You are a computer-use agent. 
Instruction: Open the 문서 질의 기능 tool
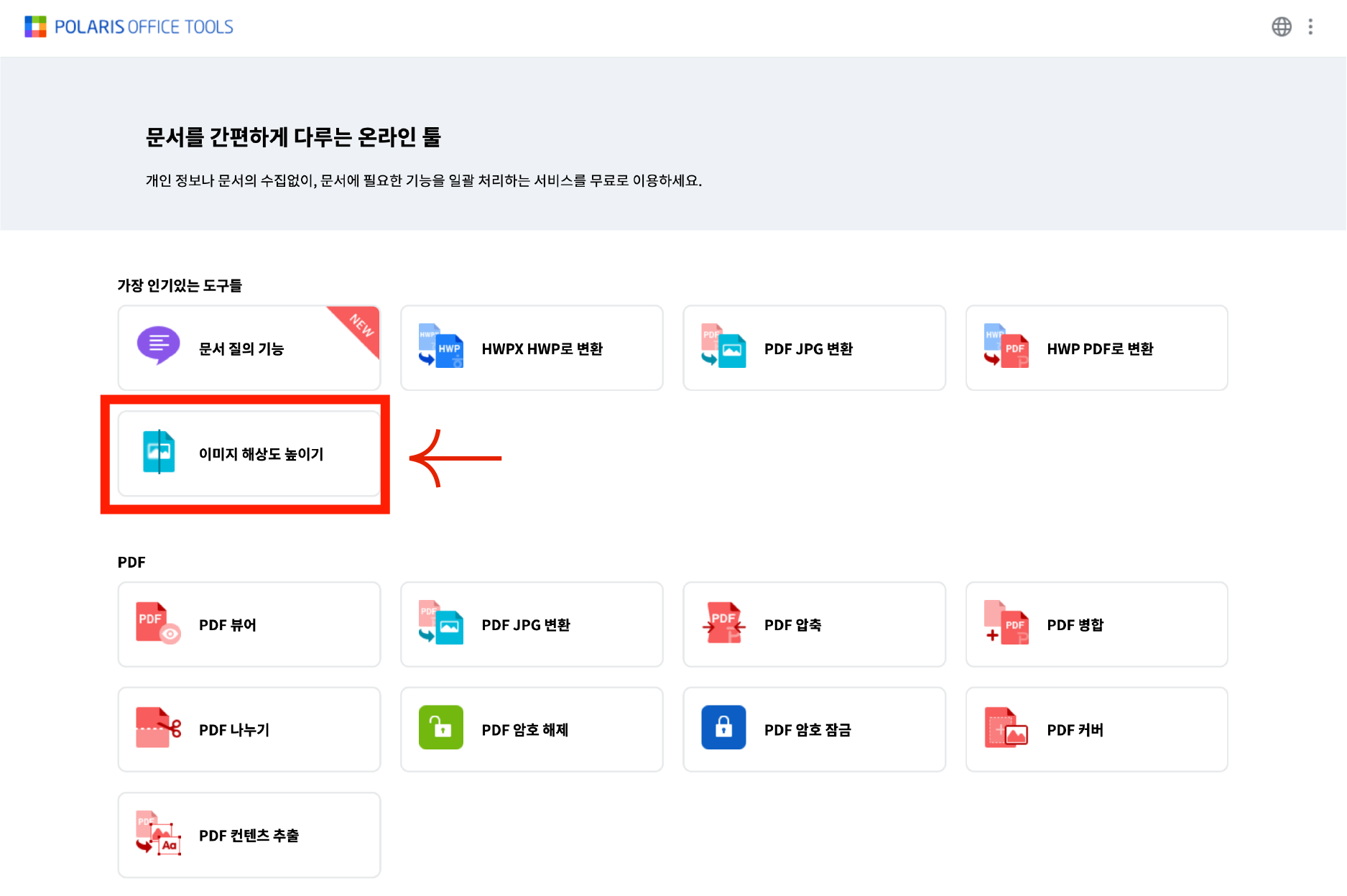(249, 348)
